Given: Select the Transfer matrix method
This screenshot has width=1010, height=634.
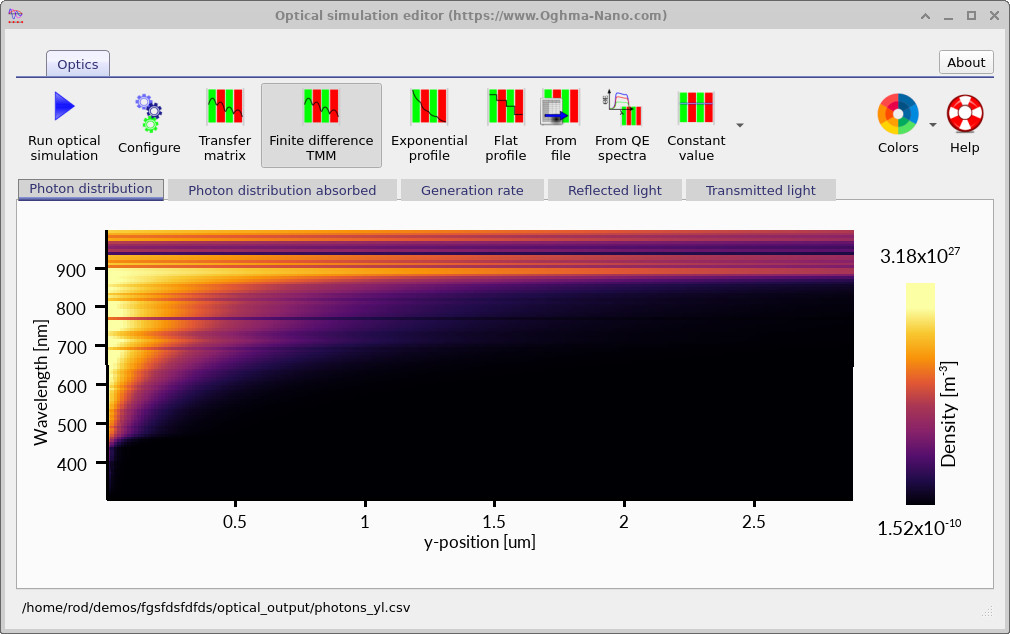Looking at the screenshot, I should click(x=225, y=126).
